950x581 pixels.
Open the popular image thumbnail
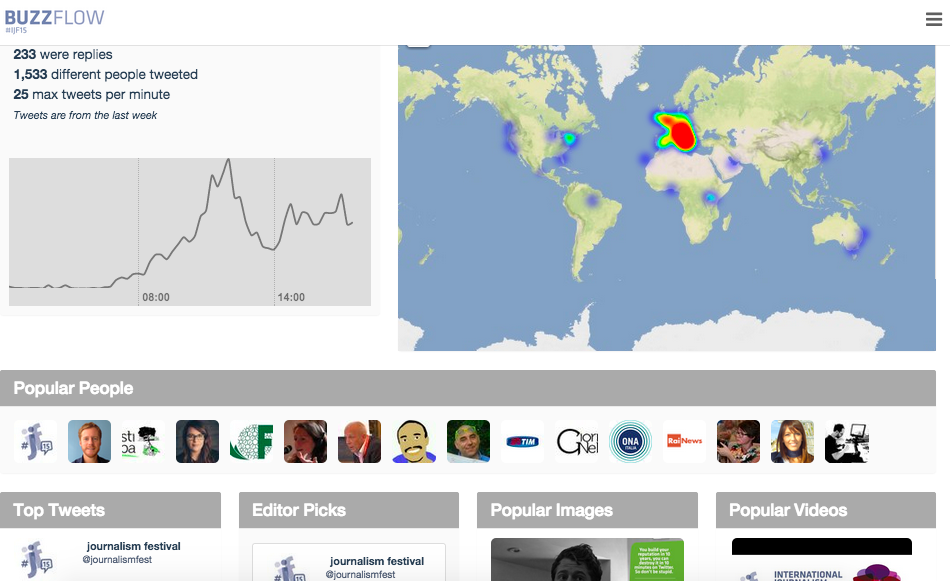coord(587,560)
